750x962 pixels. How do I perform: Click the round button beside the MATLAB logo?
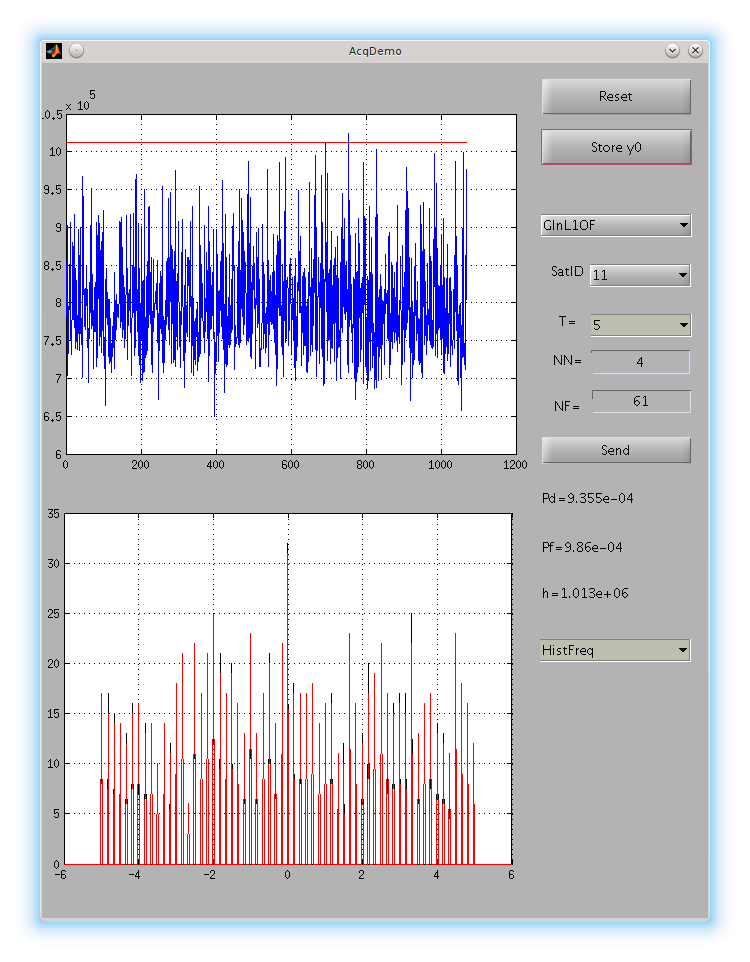76,50
